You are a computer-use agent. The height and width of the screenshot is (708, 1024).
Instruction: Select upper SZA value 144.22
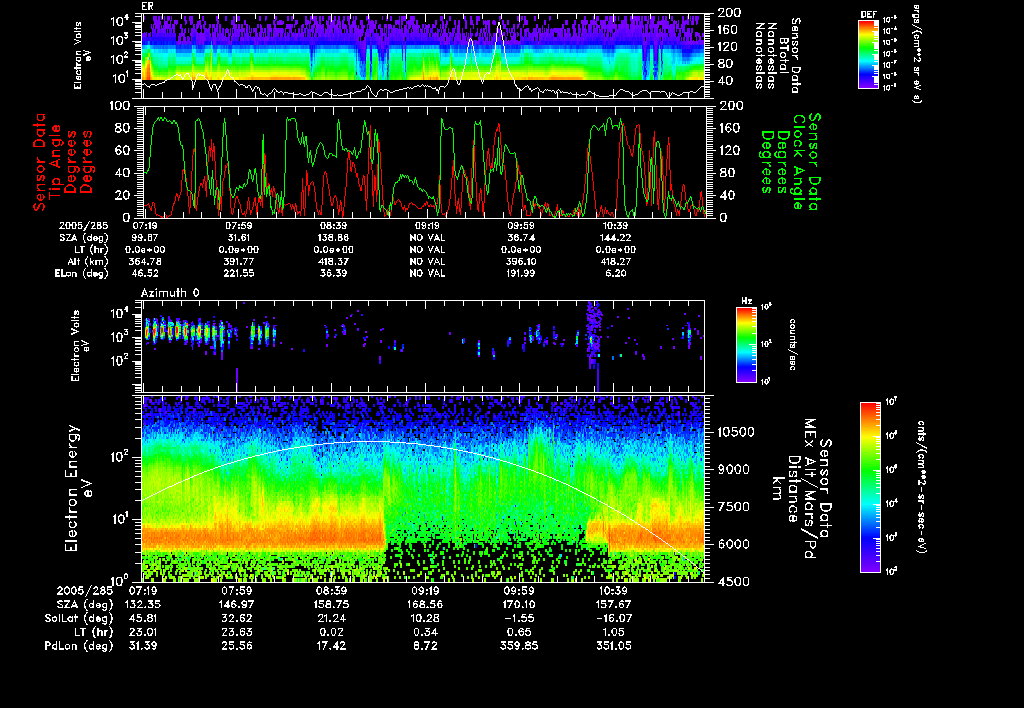coord(615,238)
